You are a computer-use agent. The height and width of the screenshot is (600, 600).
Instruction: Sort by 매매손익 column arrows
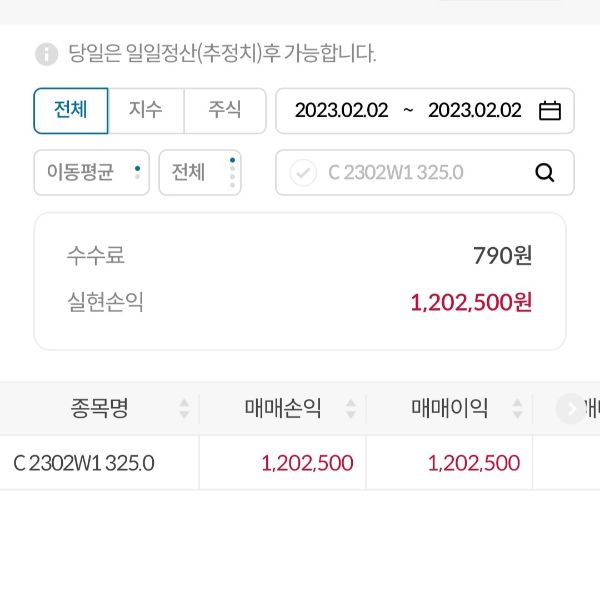(x=351, y=408)
